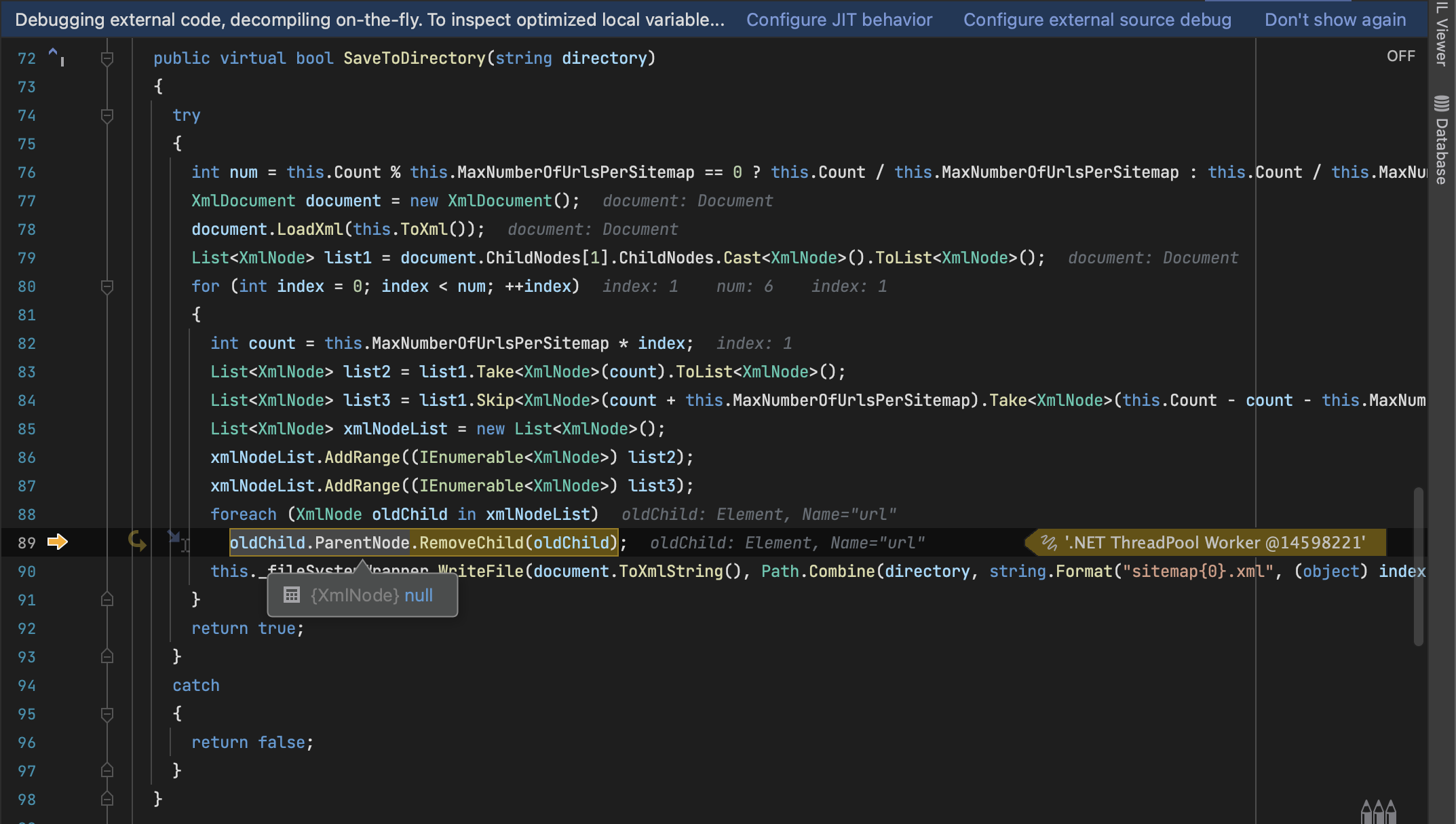Collapse the catch block fold on line 95
The height and width of the screenshot is (824, 1456).
click(107, 714)
